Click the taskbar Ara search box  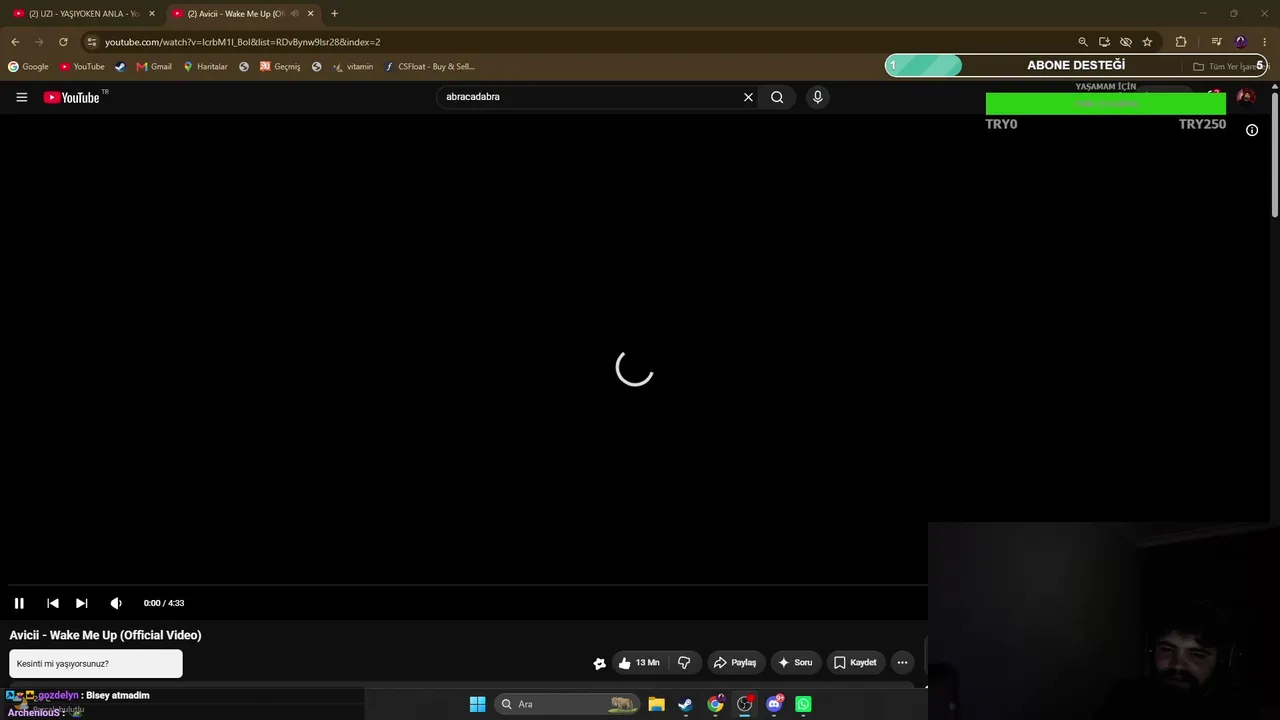pos(566,704)
